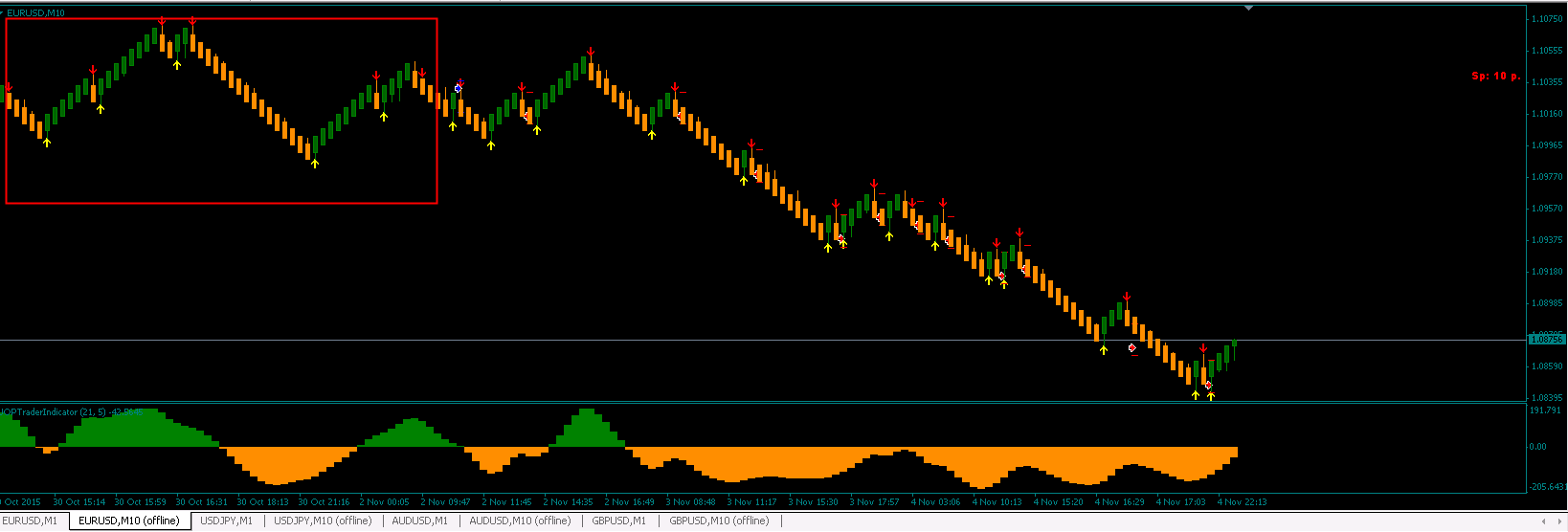This screenshot has height=532, width=1568.
Task: Click the '4 Nov 10:13' time label
Action: 997,501
